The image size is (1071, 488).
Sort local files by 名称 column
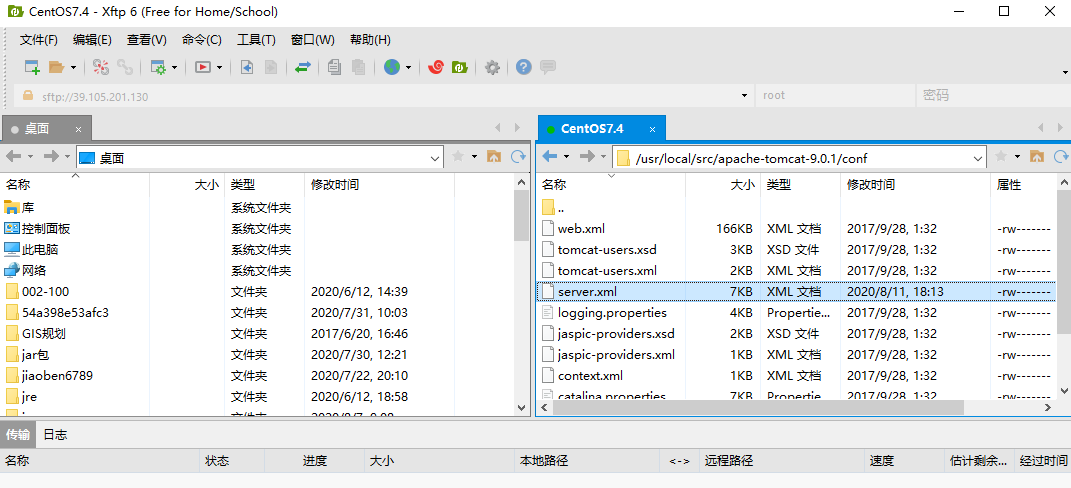click(75, 185)
